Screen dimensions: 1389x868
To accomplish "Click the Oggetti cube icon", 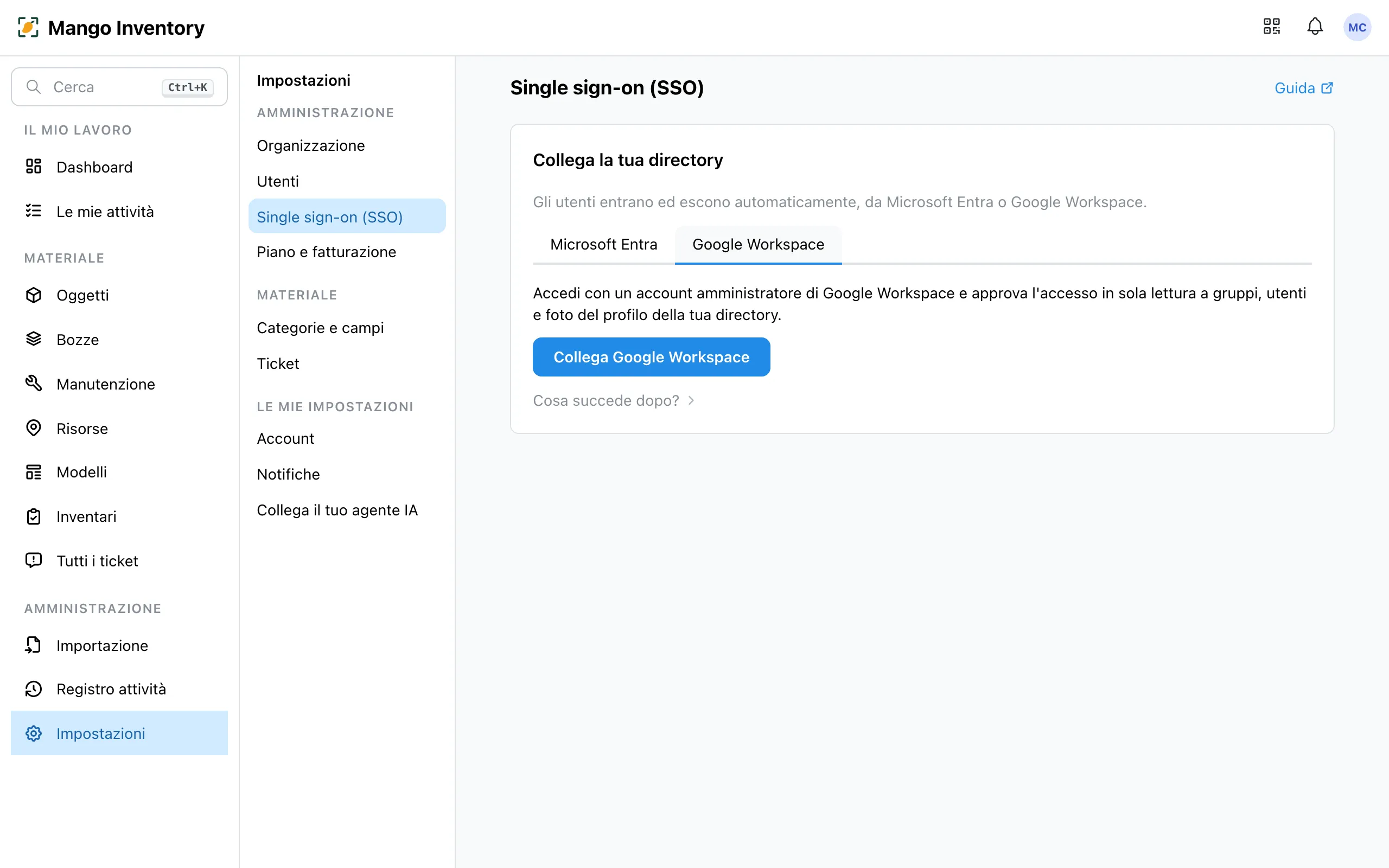I will tap(34, 295).
